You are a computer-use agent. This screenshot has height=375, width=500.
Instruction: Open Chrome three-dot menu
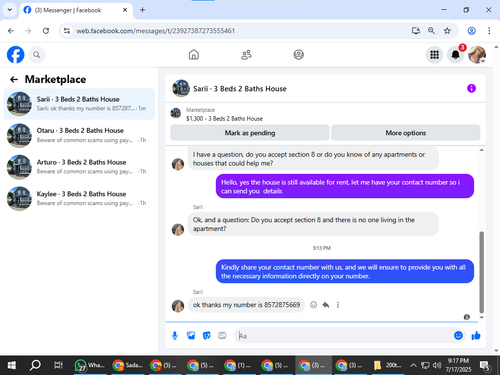point(489,31)
